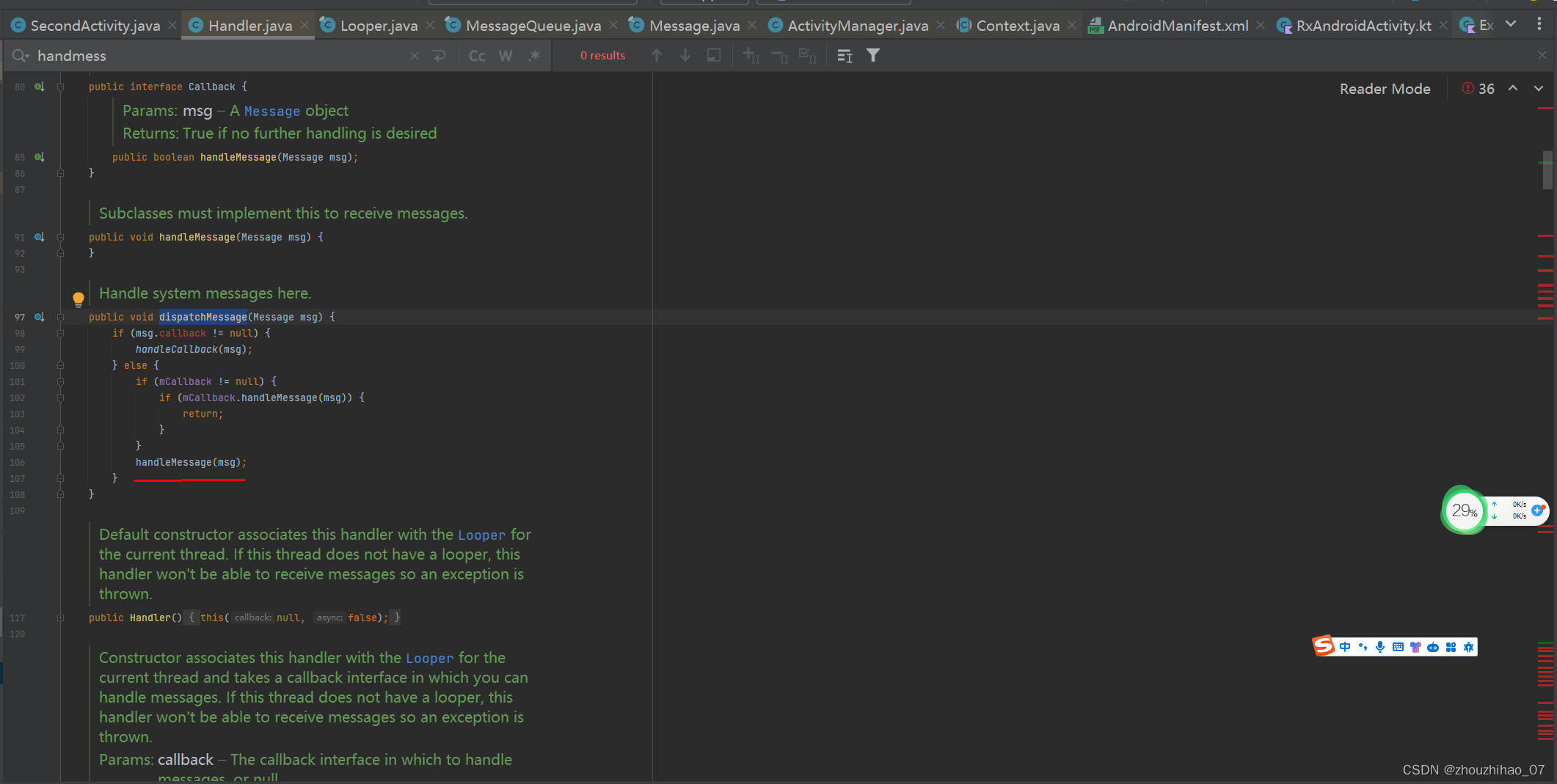Jump to the previous highlighted error
This screenshot has height=784, width=1557.
1512,88
